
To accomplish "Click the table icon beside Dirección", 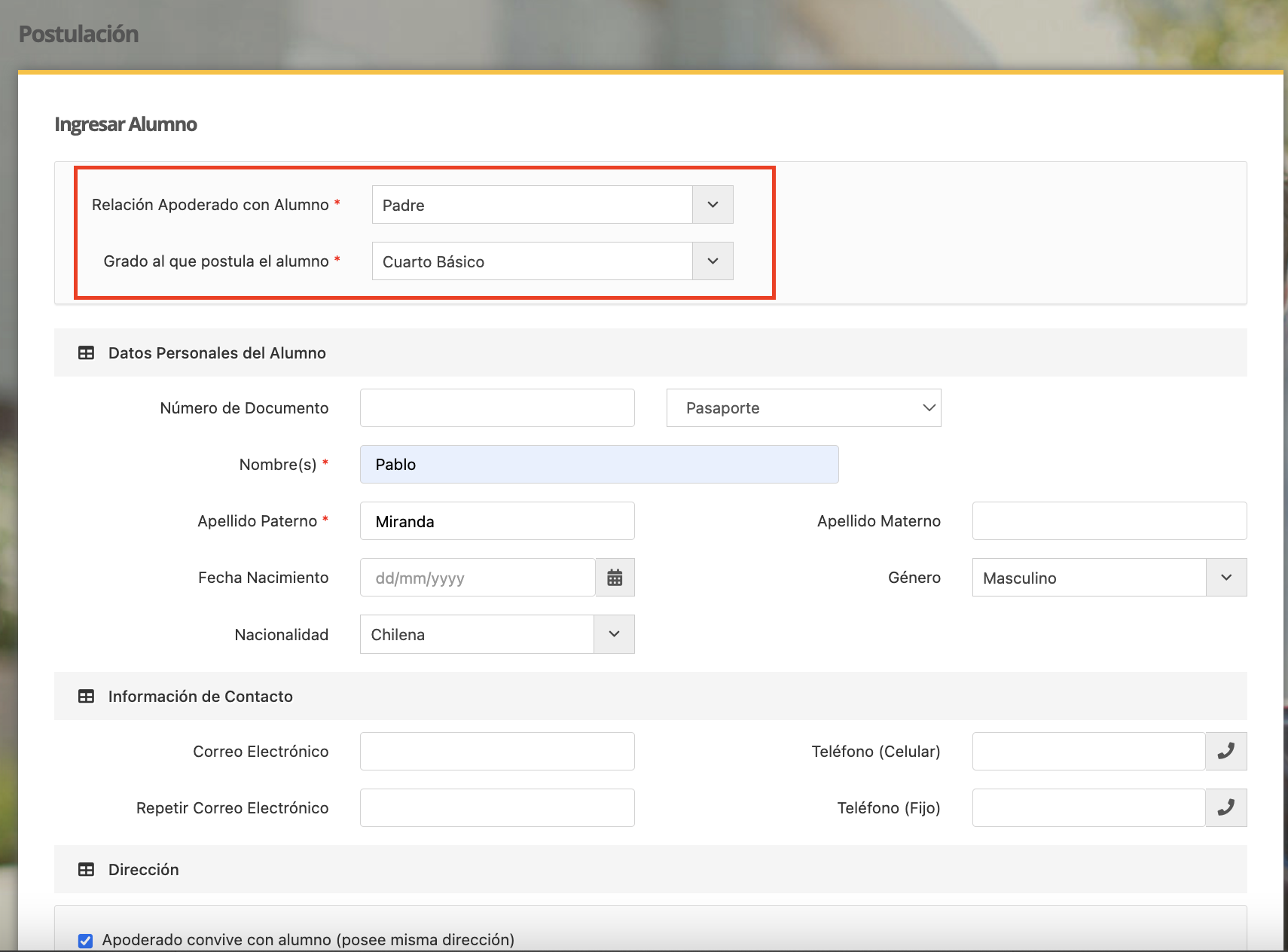I will click(x=87, y=870).
